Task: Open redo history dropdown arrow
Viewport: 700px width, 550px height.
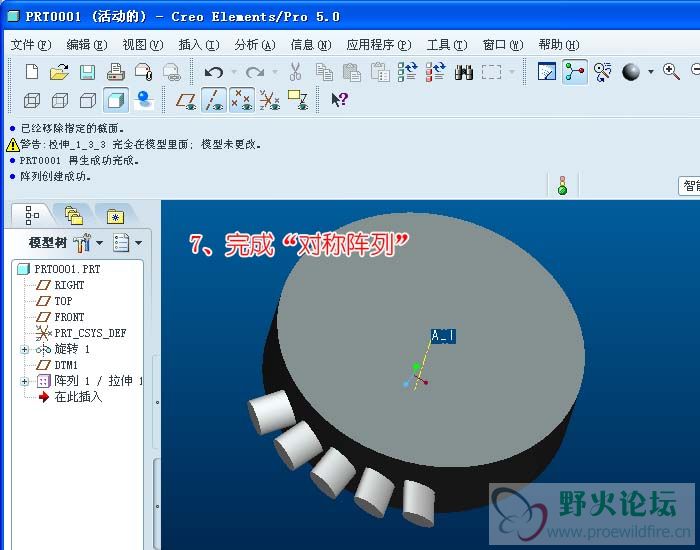Action: click(x=275, y=72)
